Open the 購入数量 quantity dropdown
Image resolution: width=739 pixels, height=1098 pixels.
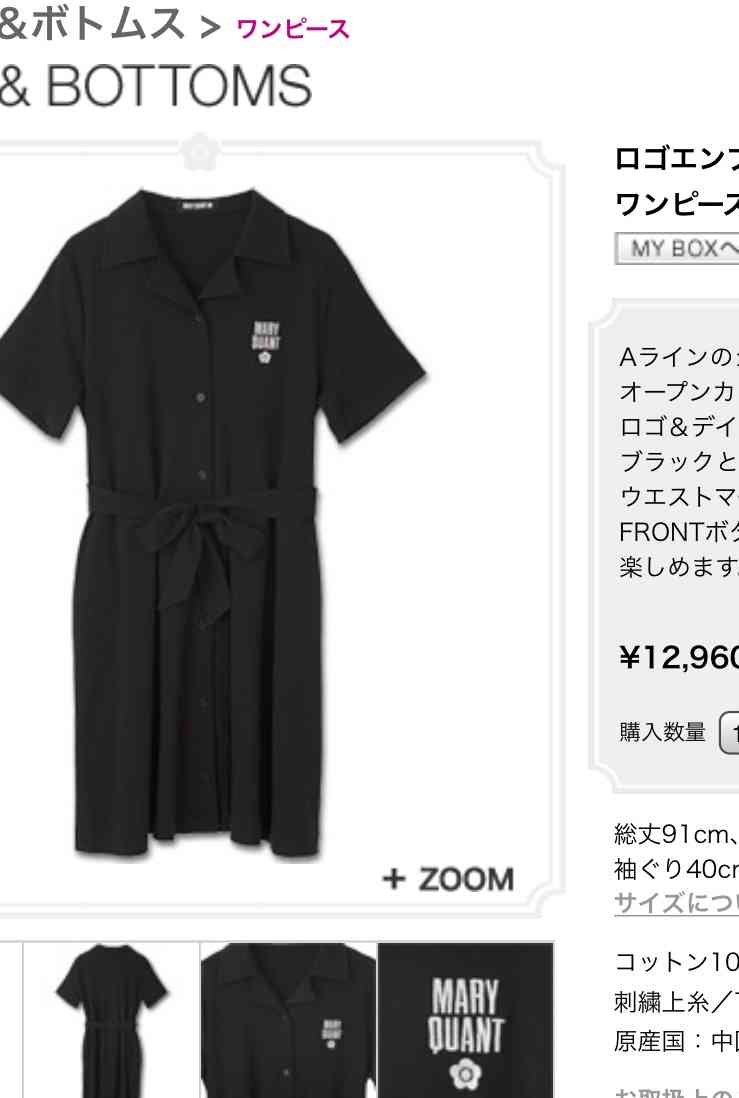pyautogui.click(x=729, y=732)
